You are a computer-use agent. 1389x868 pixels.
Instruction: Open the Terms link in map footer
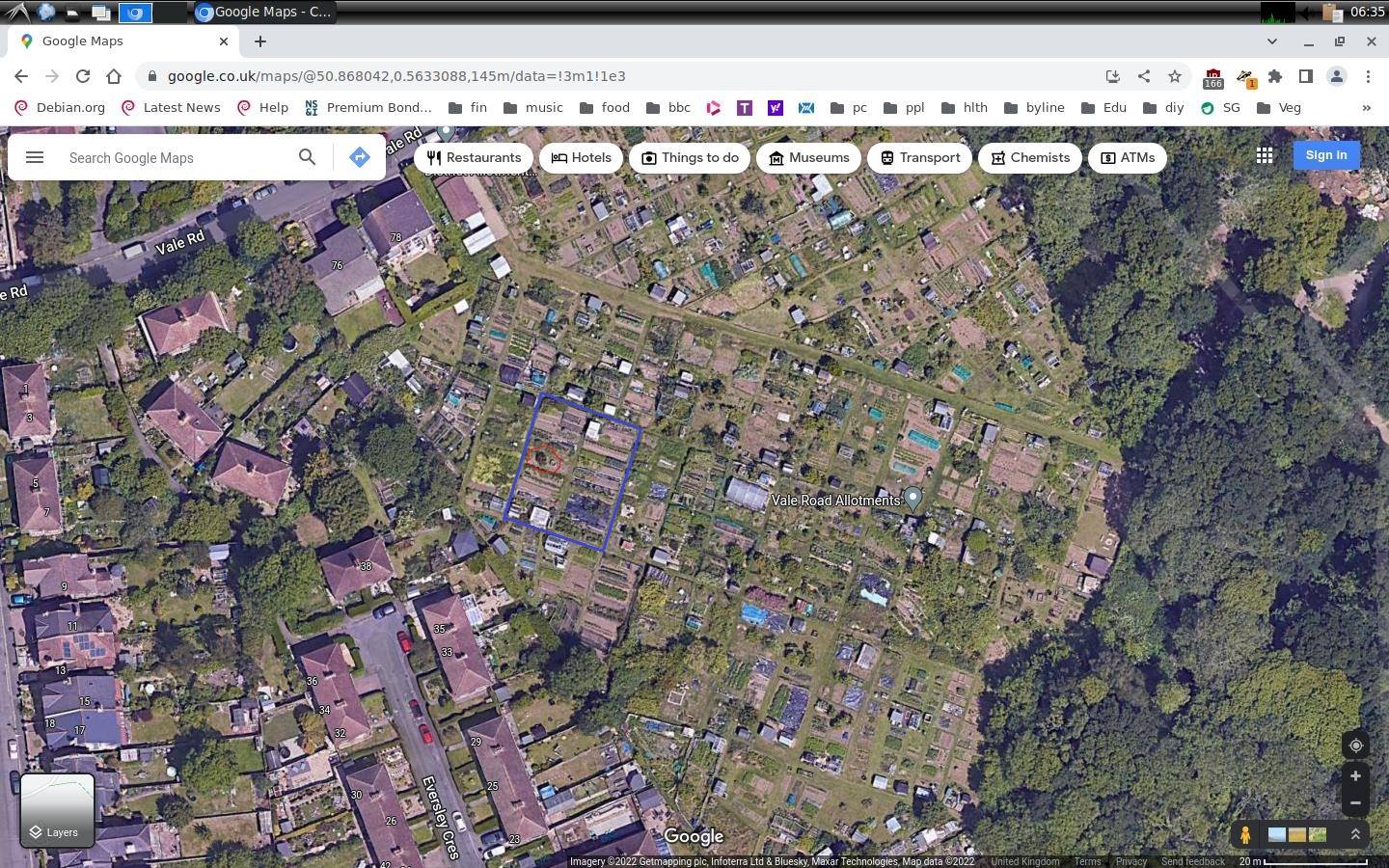coord(1087,861)
